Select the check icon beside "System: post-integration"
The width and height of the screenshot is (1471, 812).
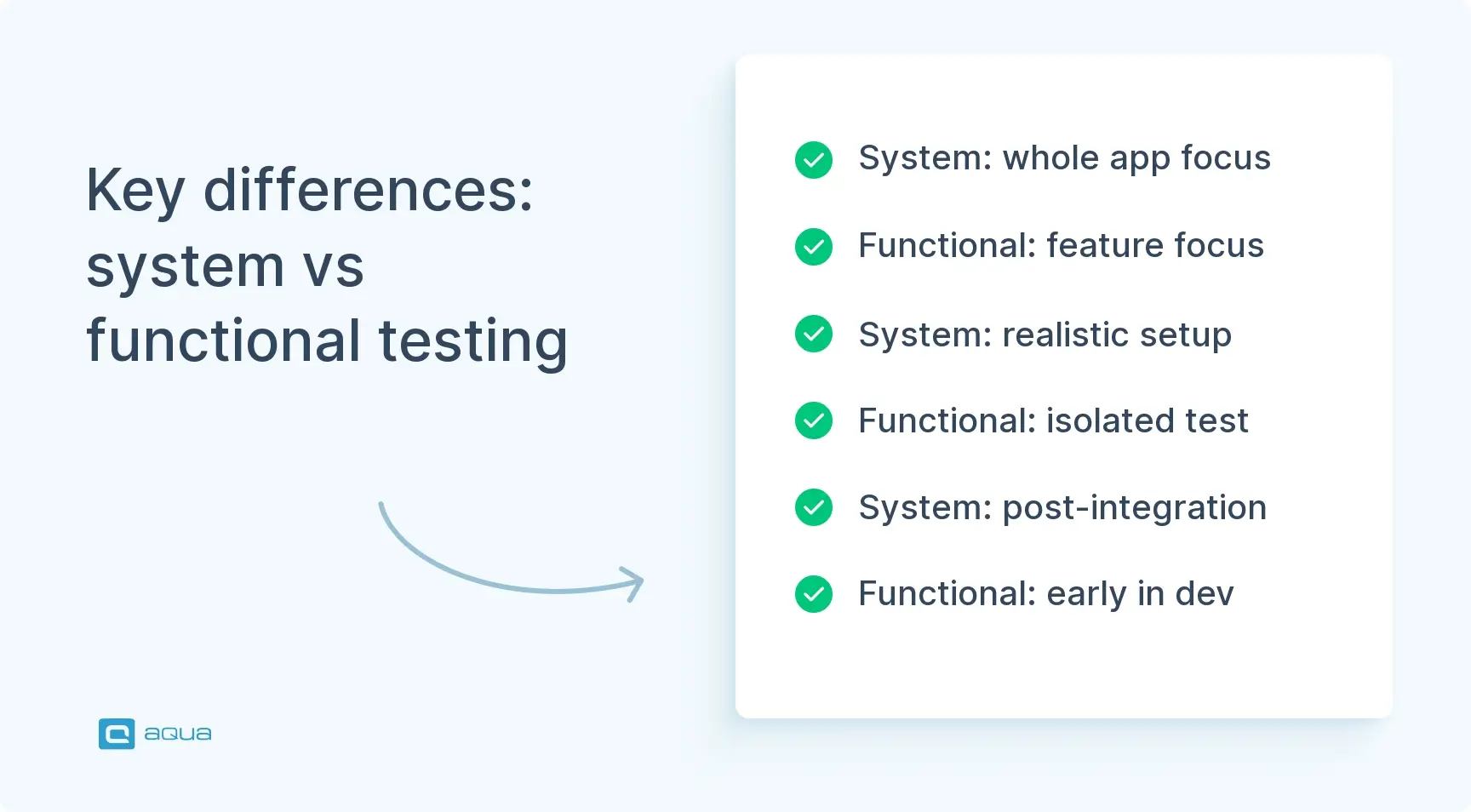pos(814,507)
